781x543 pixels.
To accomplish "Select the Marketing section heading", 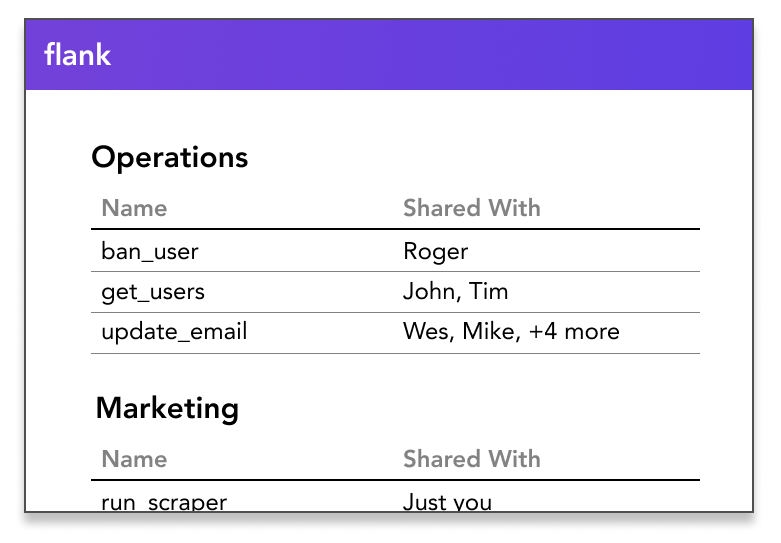I will 167,408.
